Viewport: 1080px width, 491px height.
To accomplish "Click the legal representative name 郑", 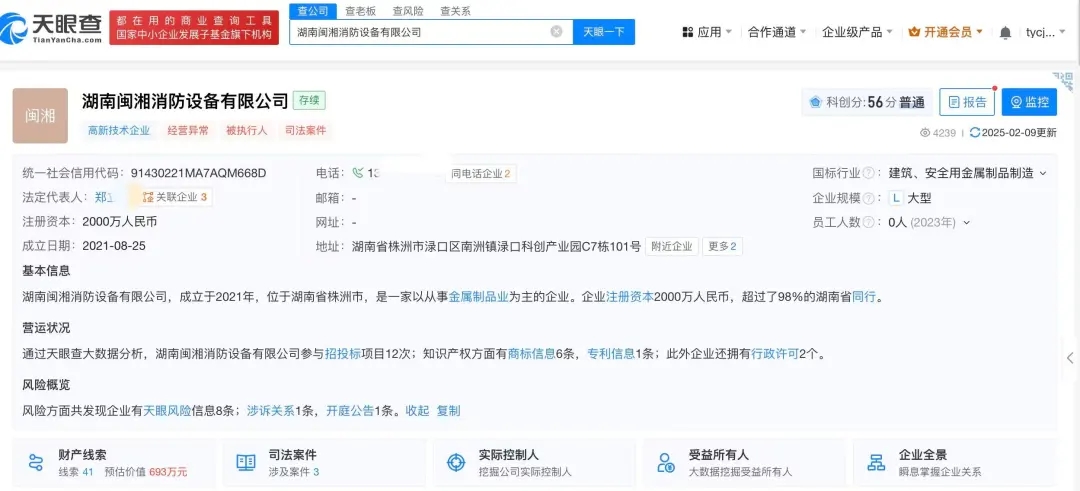I will pyautogui.click(x=101, y=197).
